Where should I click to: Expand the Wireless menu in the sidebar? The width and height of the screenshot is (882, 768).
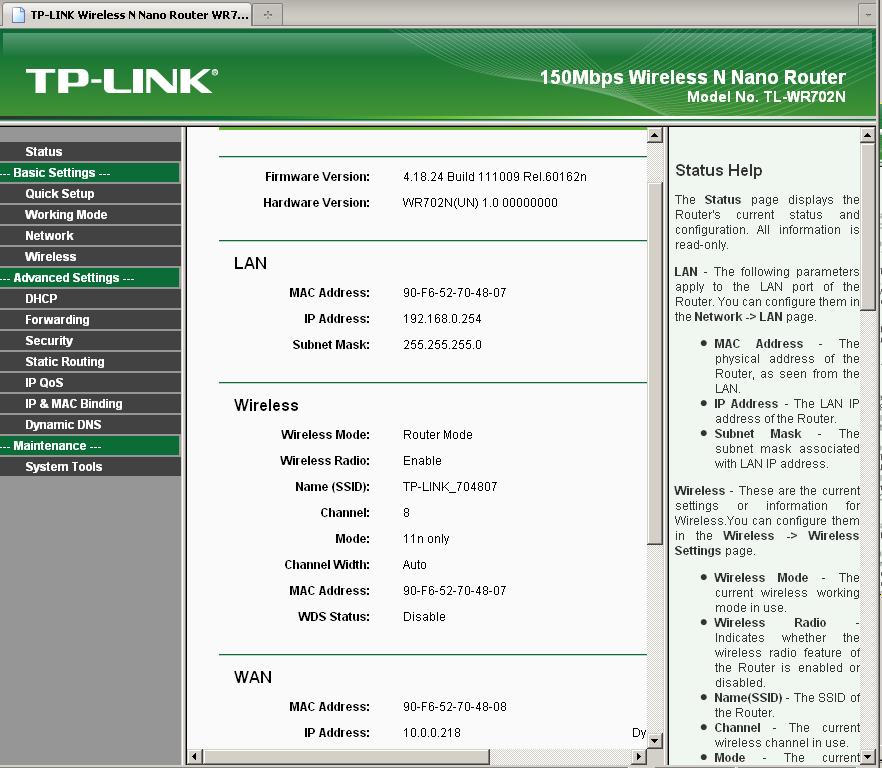coord(51,257)
